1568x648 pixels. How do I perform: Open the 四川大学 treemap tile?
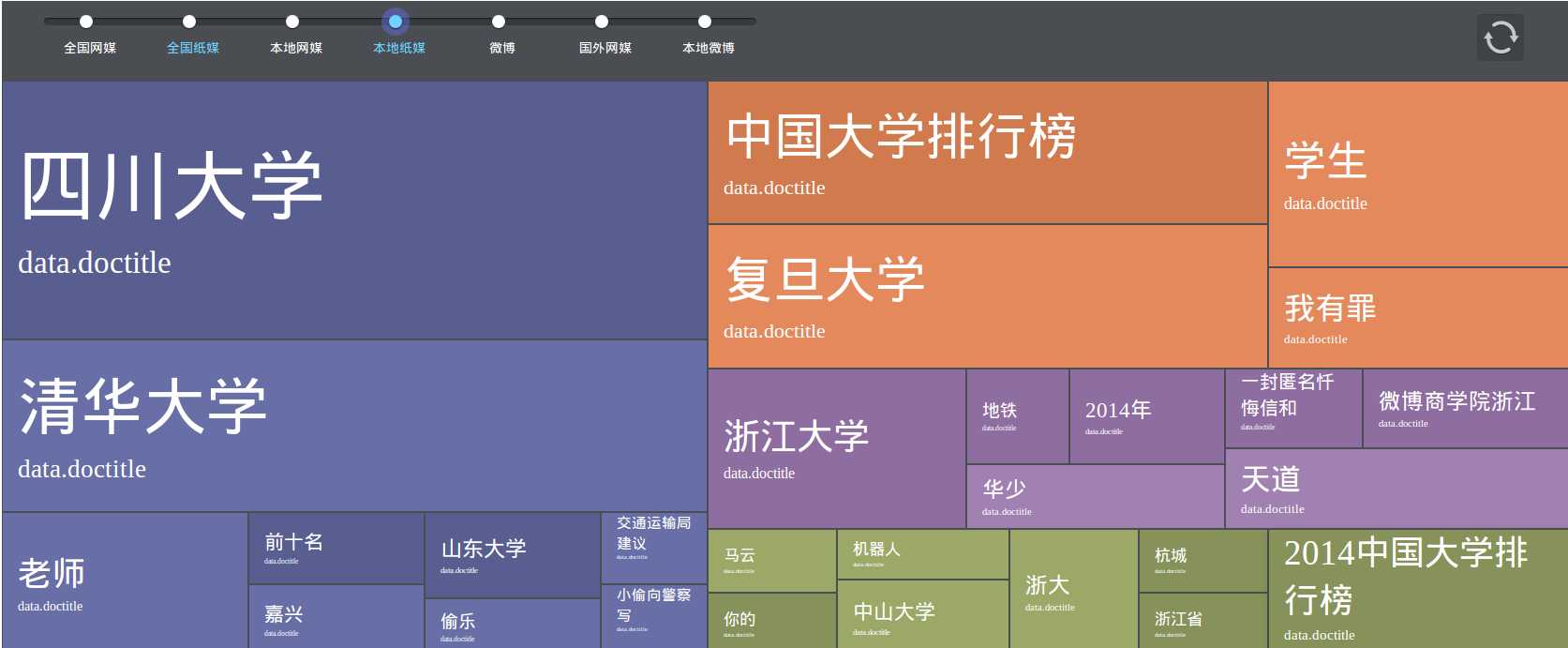(x=354, y=210)
